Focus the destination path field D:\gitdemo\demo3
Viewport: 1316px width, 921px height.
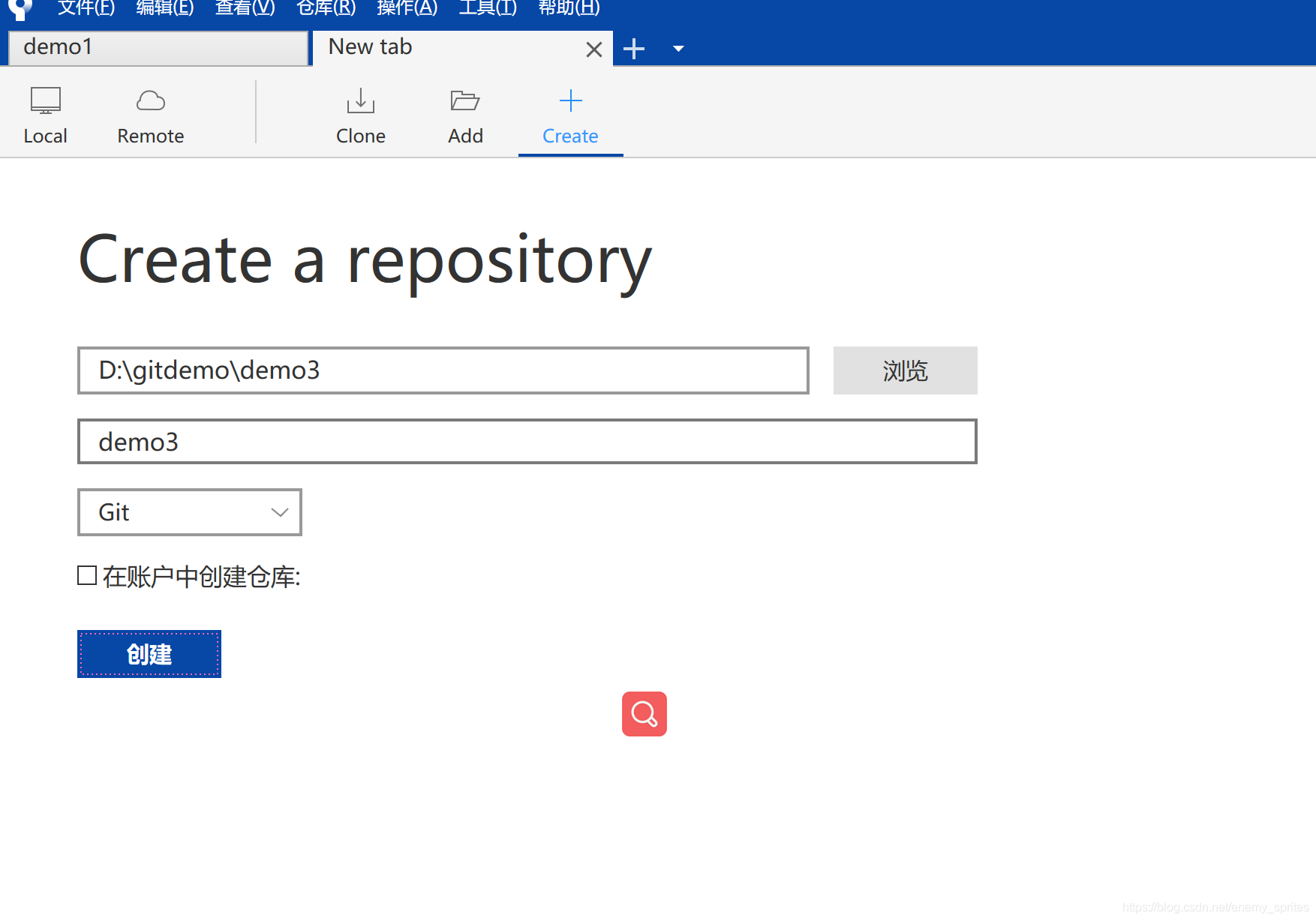[443, 370]
